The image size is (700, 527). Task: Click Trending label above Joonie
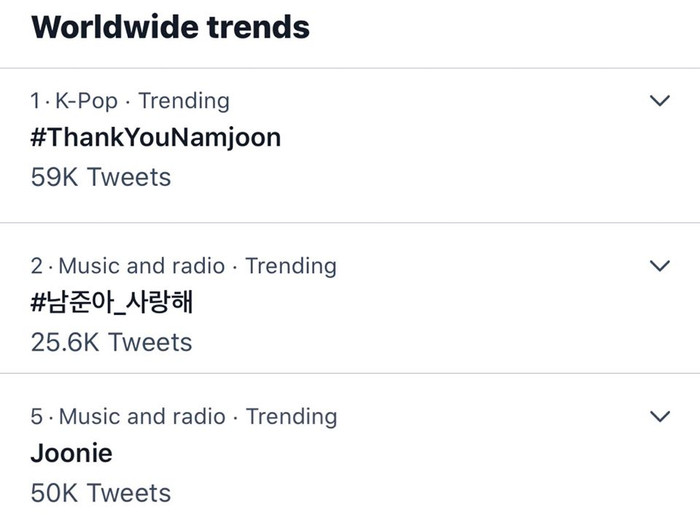coord(292,417)
